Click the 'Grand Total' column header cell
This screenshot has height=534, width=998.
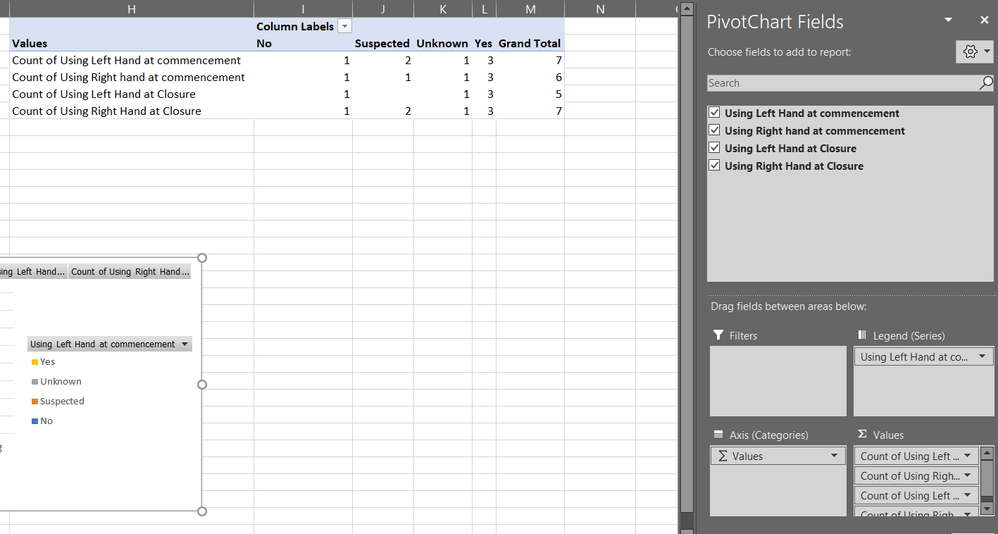pos(530,43)
